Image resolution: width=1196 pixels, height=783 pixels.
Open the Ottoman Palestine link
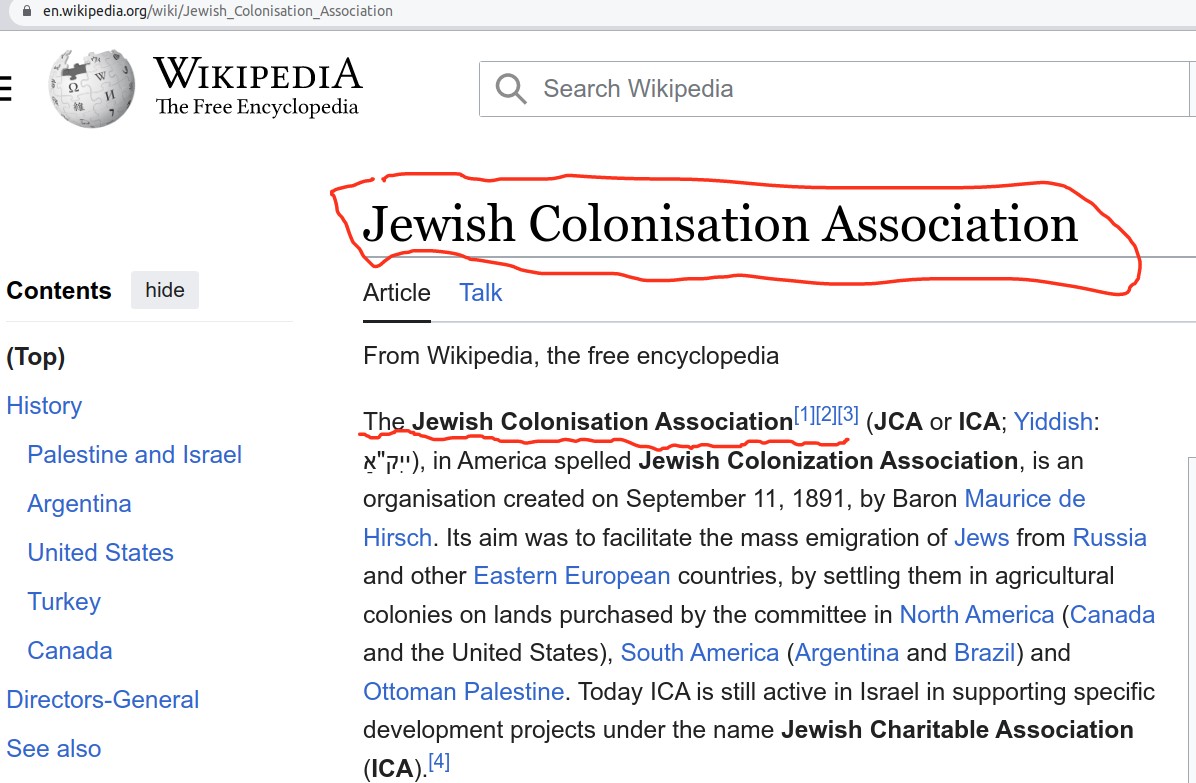click(464, 691)
